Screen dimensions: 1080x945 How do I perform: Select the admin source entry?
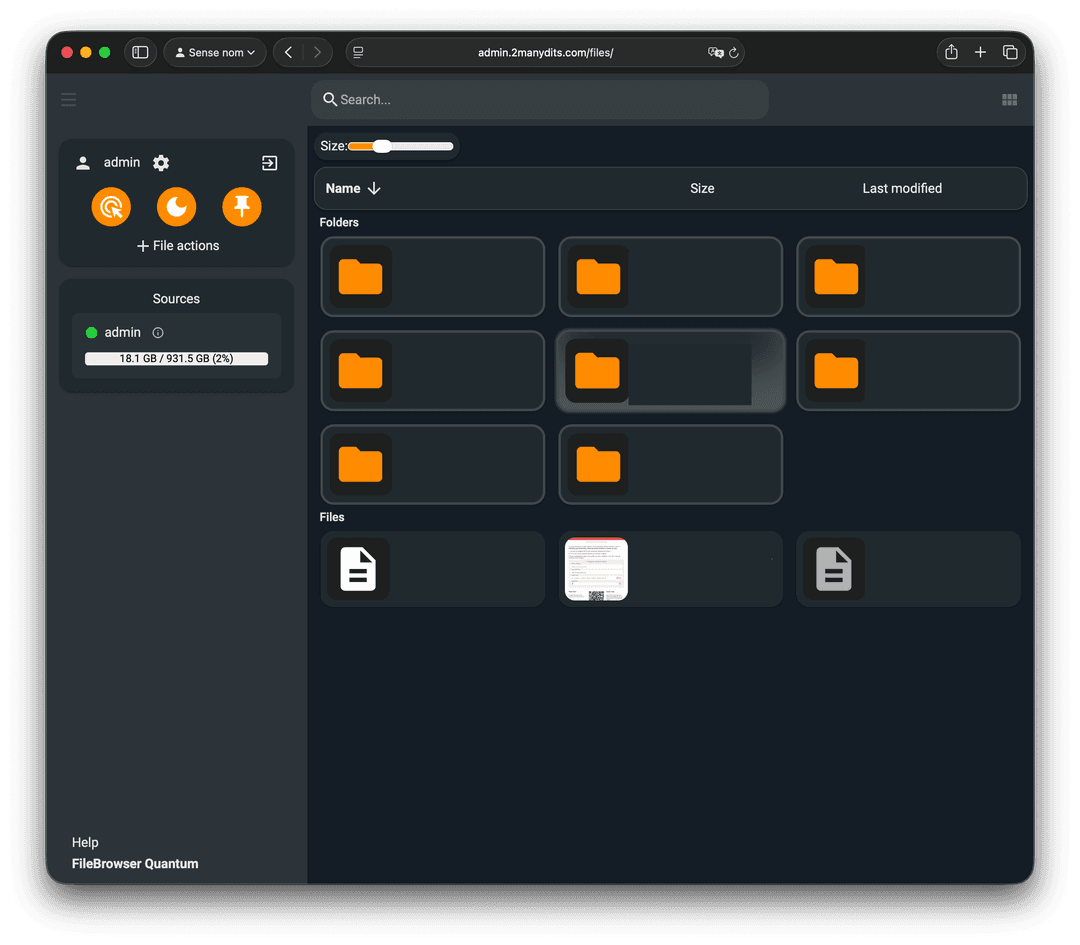pos(123,333)
